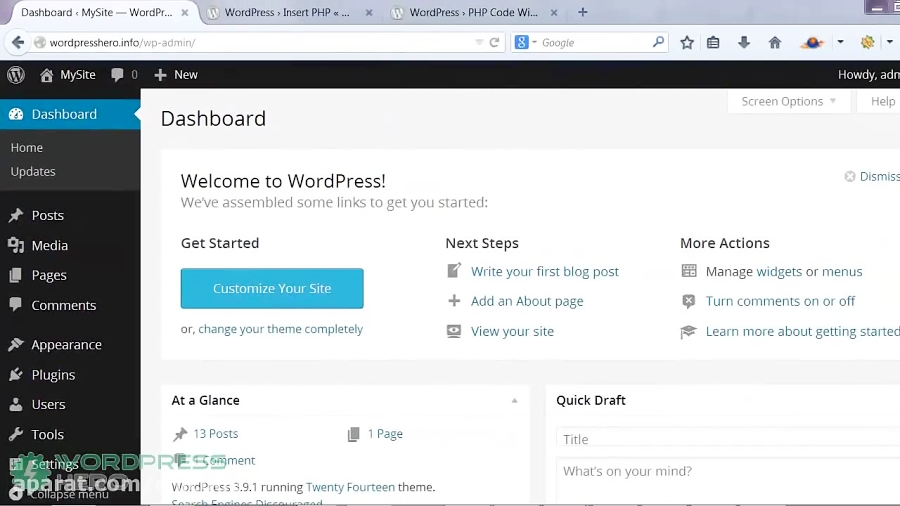This screenshot has width=900, height=506.
Task: Click the search magnifier in Google box
Action: click(x=658, y=42)
